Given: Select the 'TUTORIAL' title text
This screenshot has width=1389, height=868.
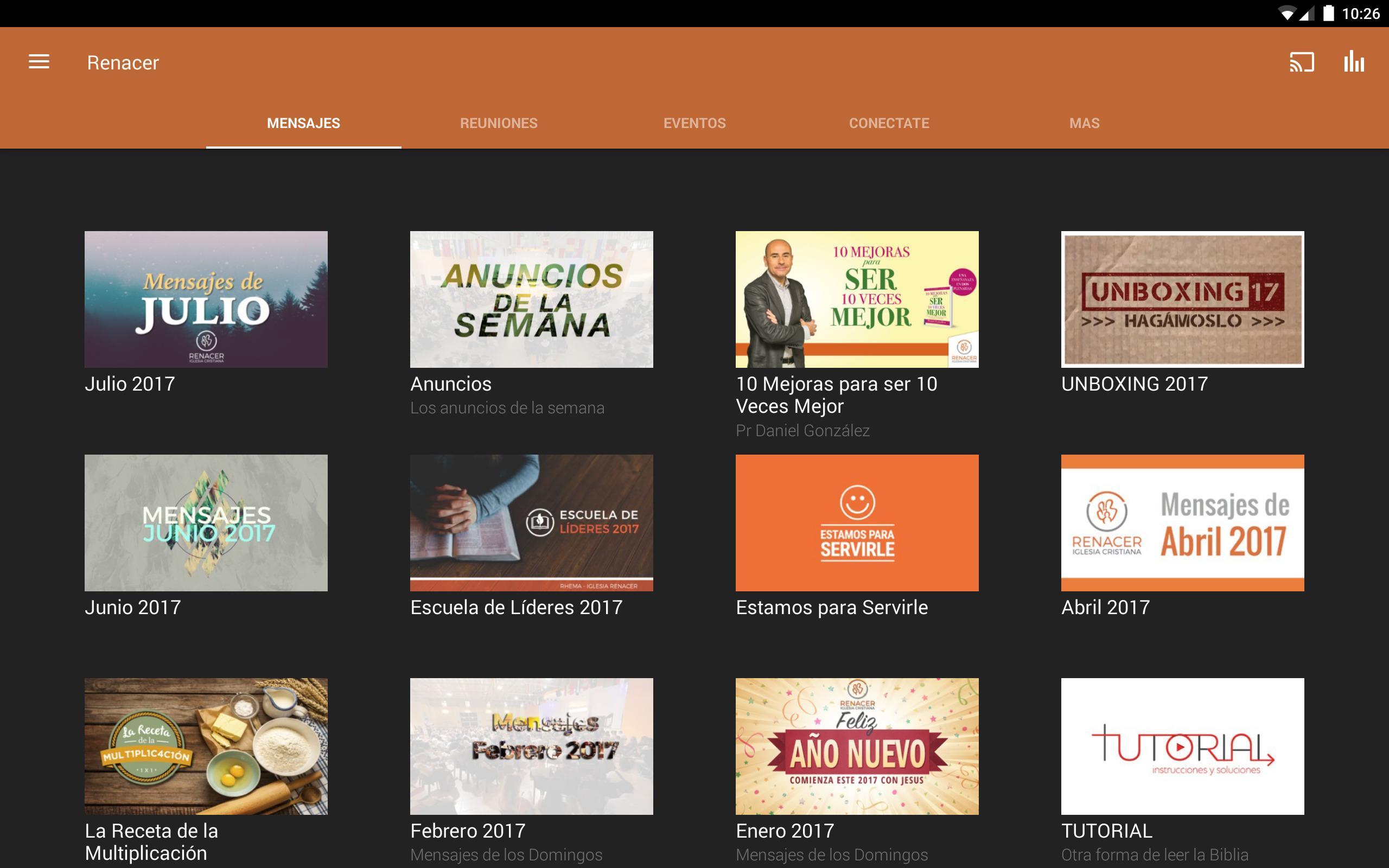Looking at the screenshot, I should point(1107,831).
